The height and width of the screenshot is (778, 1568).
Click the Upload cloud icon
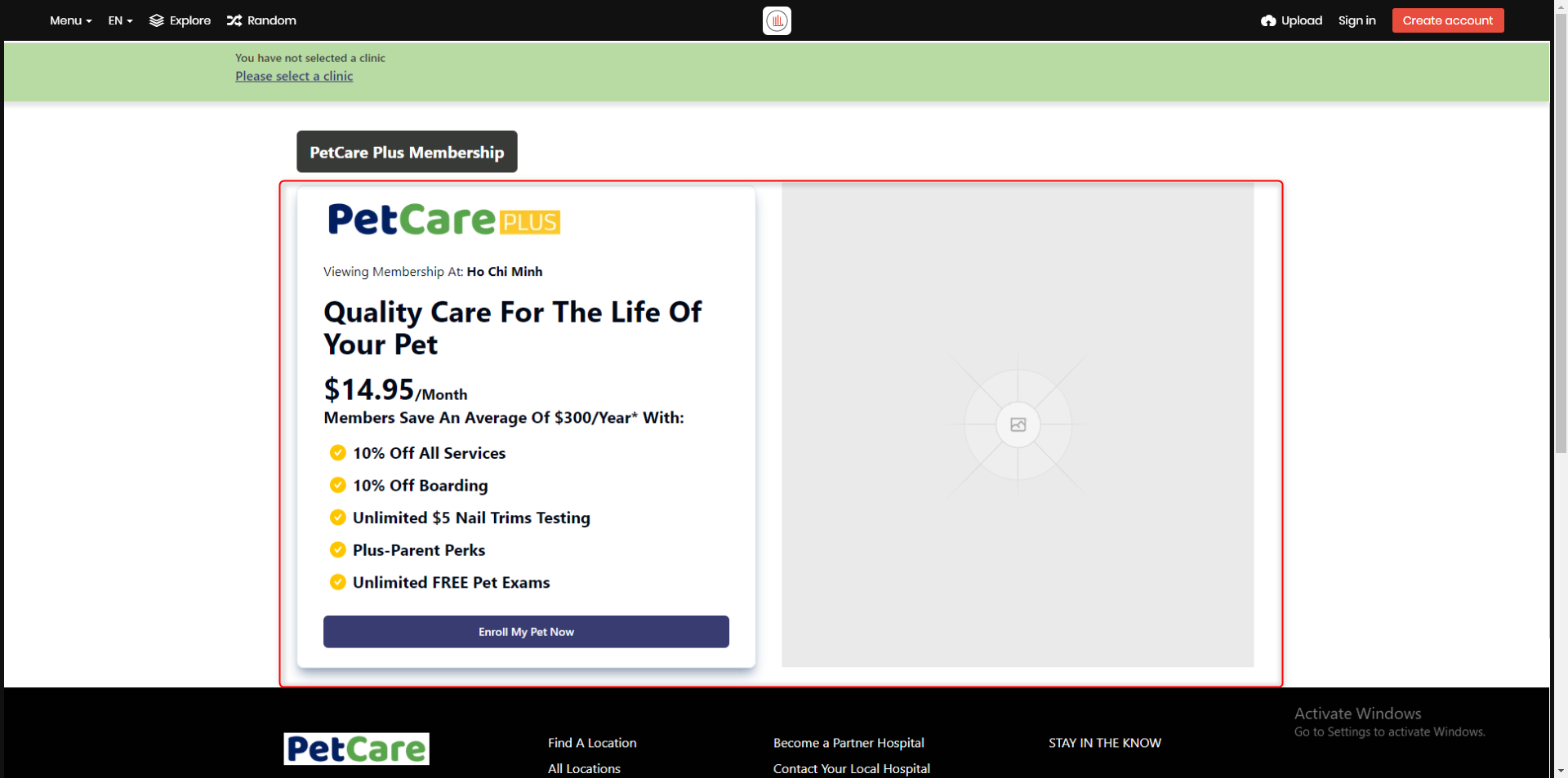1268,20
